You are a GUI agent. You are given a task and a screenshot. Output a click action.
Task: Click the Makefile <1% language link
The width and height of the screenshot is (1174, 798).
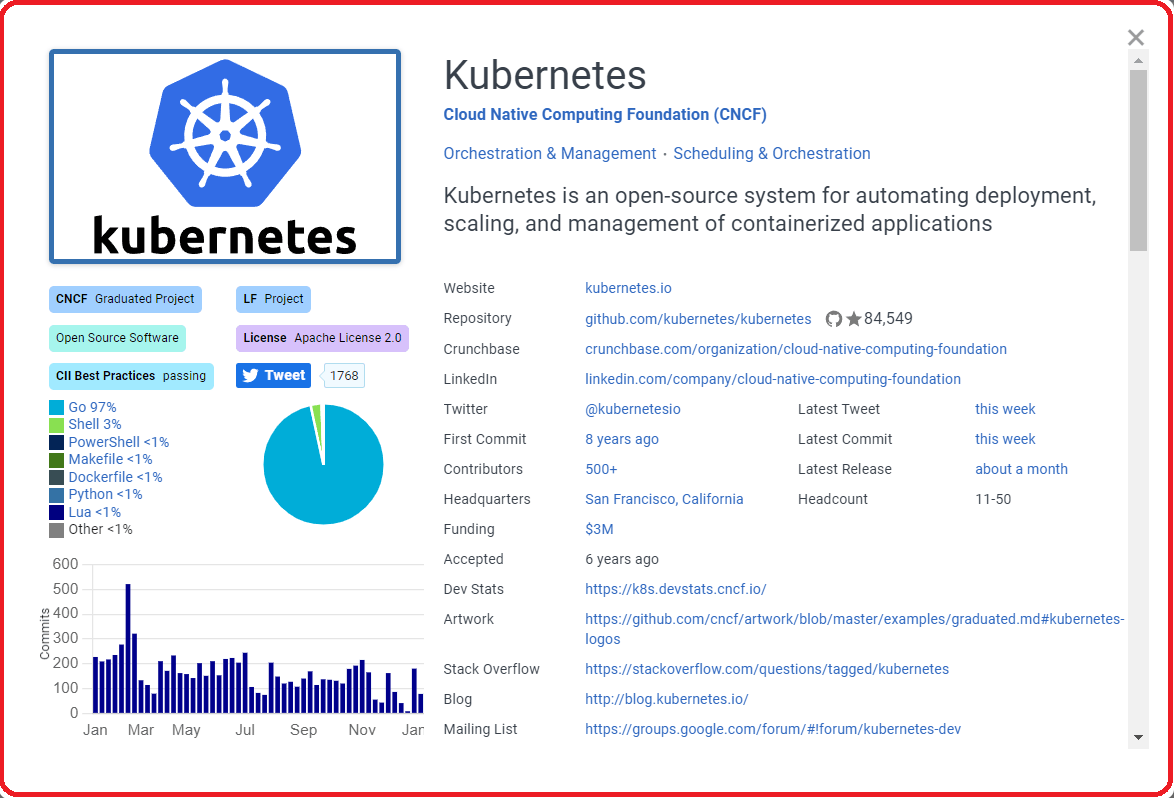tap(110, 460)
